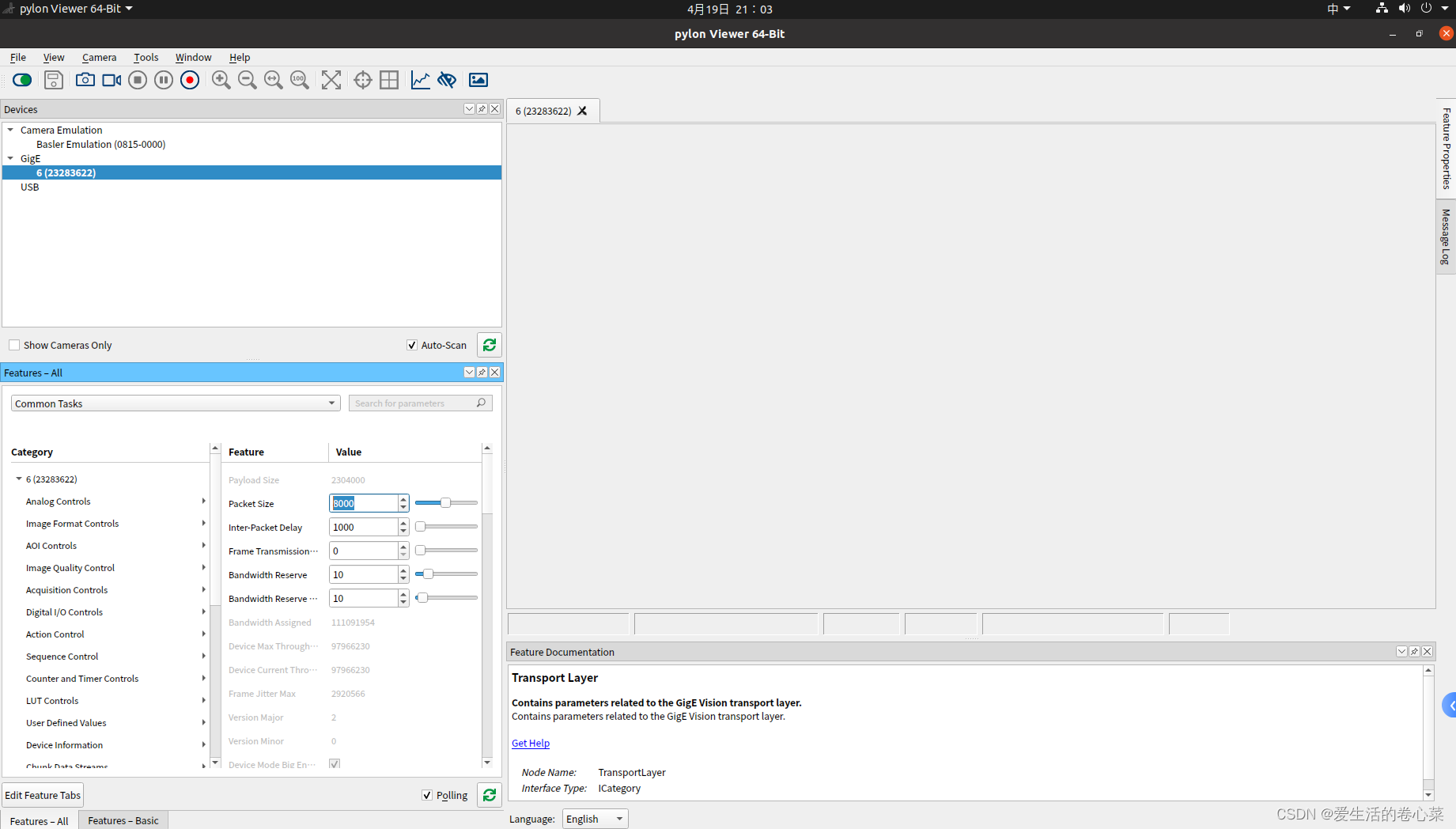
Task: Expand Acquisition Controls arrow
Action: click(203, 589)
